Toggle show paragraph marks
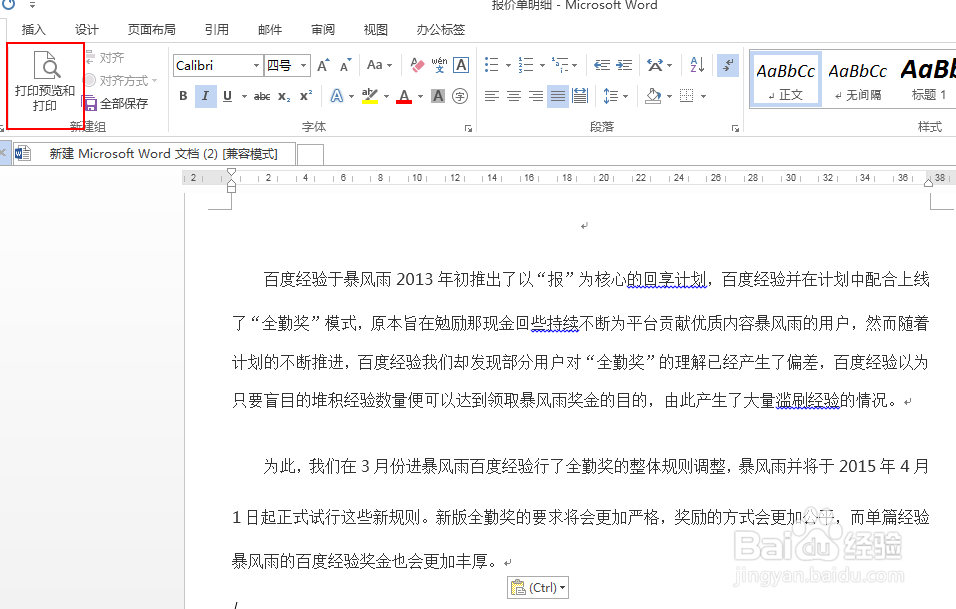956x609 pixels. coord(726,65)
